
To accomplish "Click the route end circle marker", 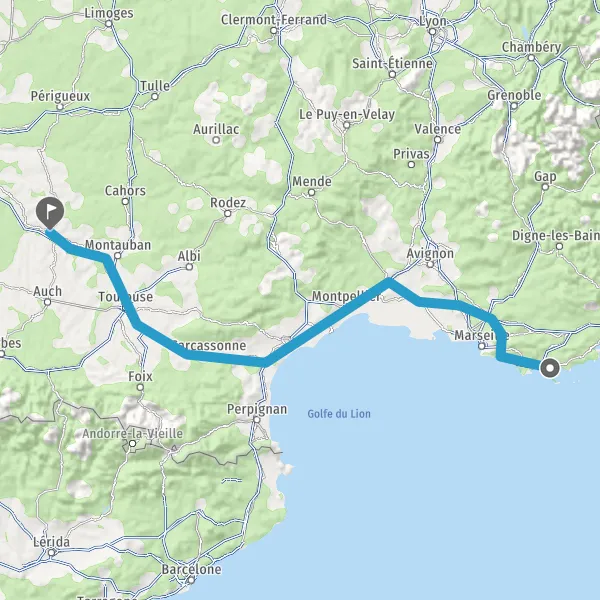I will (550, 368).
